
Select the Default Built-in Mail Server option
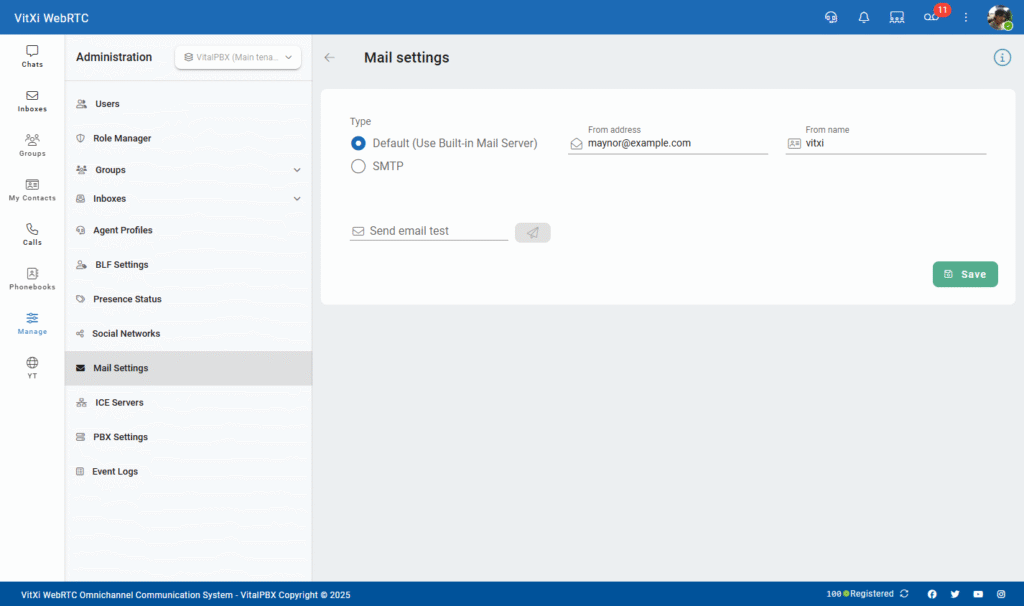(x=359, y=143)
